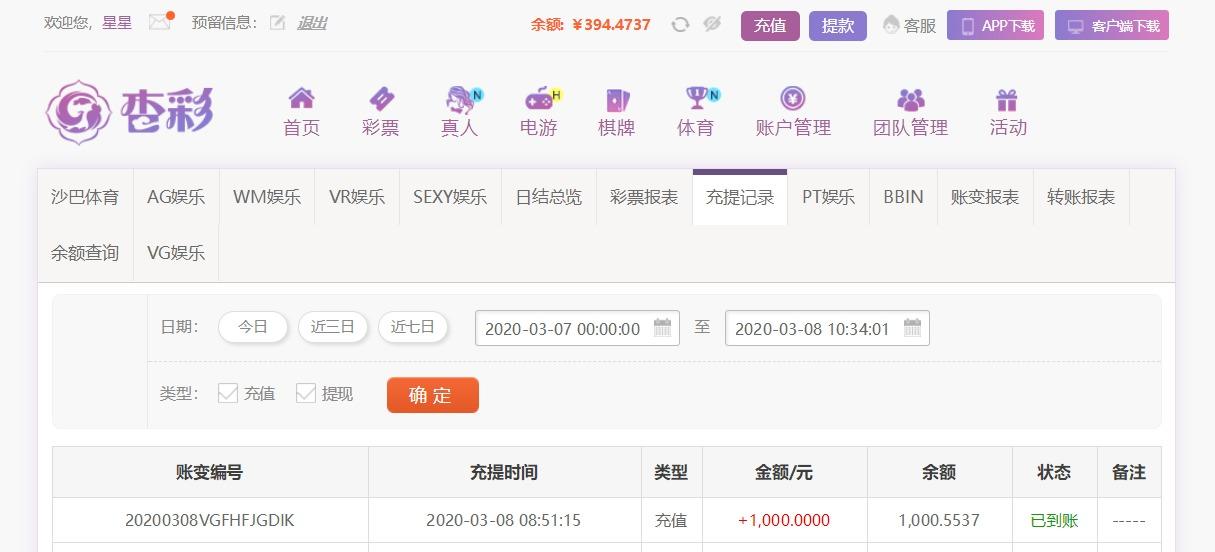
Task: Switch to BBIN tab
Action: point(903,197)
